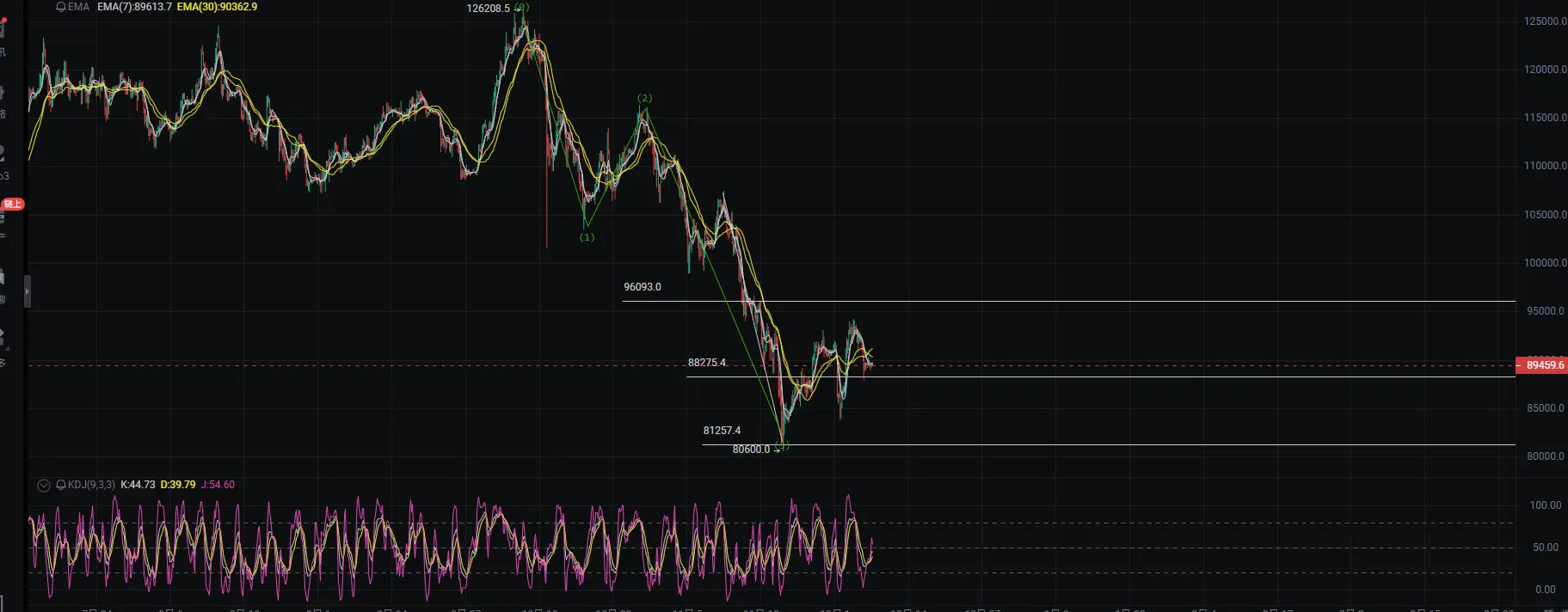
Task: Click the alert bell icon beside EMA
Action: tap(61, 7)
